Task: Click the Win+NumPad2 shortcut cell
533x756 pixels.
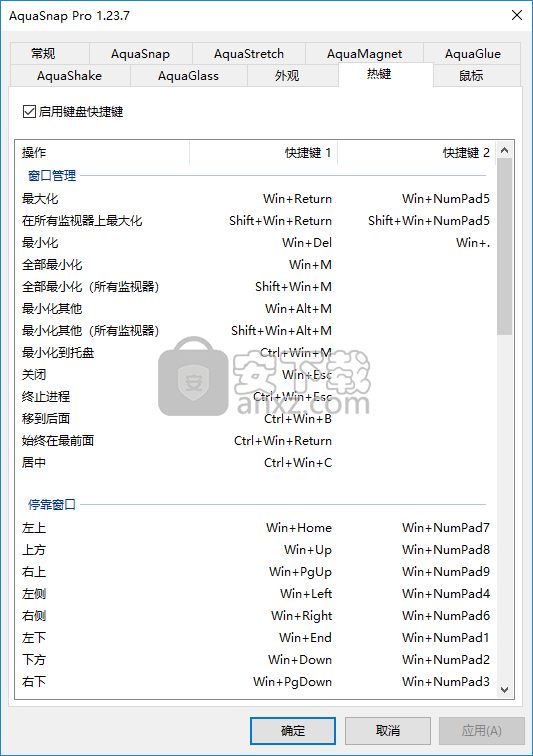Action: coord(446,660)
